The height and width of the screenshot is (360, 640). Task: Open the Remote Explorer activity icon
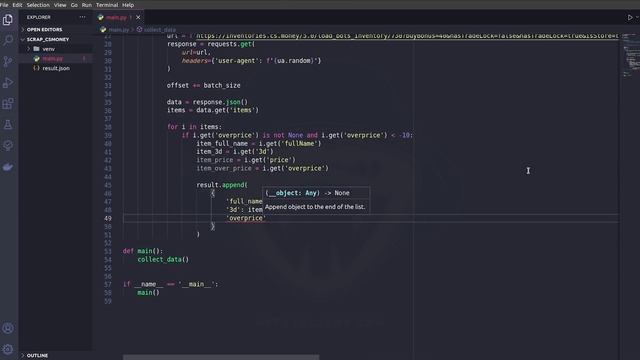(8, 146)
